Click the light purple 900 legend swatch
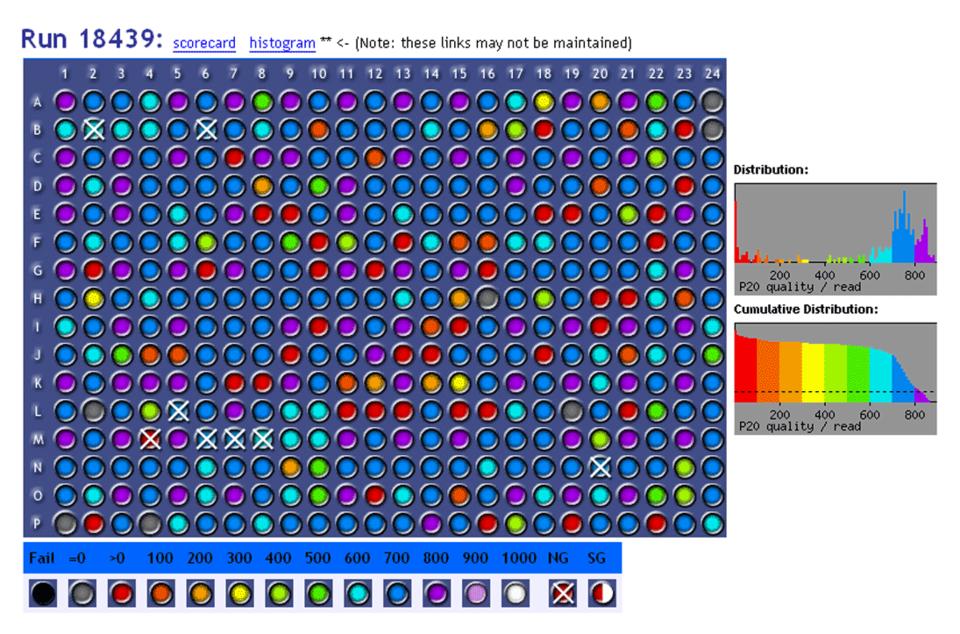The image size is (960, 634). pyautogui.click(x=476, y=594)
